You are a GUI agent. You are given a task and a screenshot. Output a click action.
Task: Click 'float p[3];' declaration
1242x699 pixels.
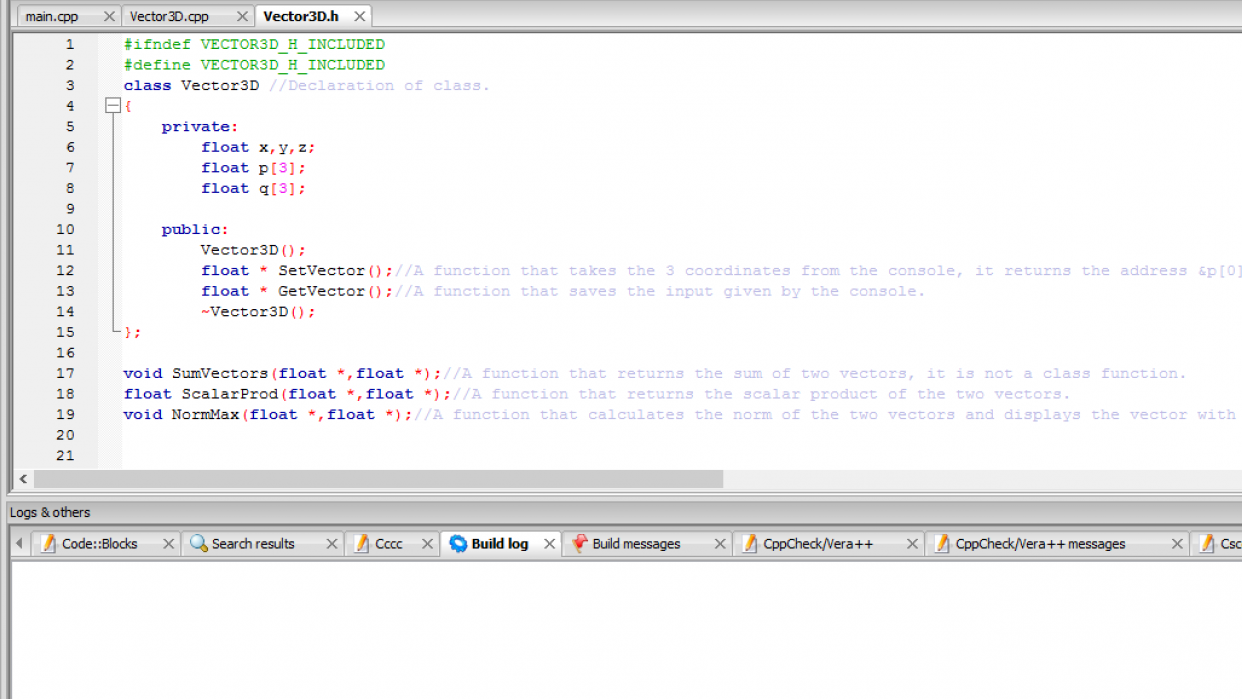click(253, 168)
